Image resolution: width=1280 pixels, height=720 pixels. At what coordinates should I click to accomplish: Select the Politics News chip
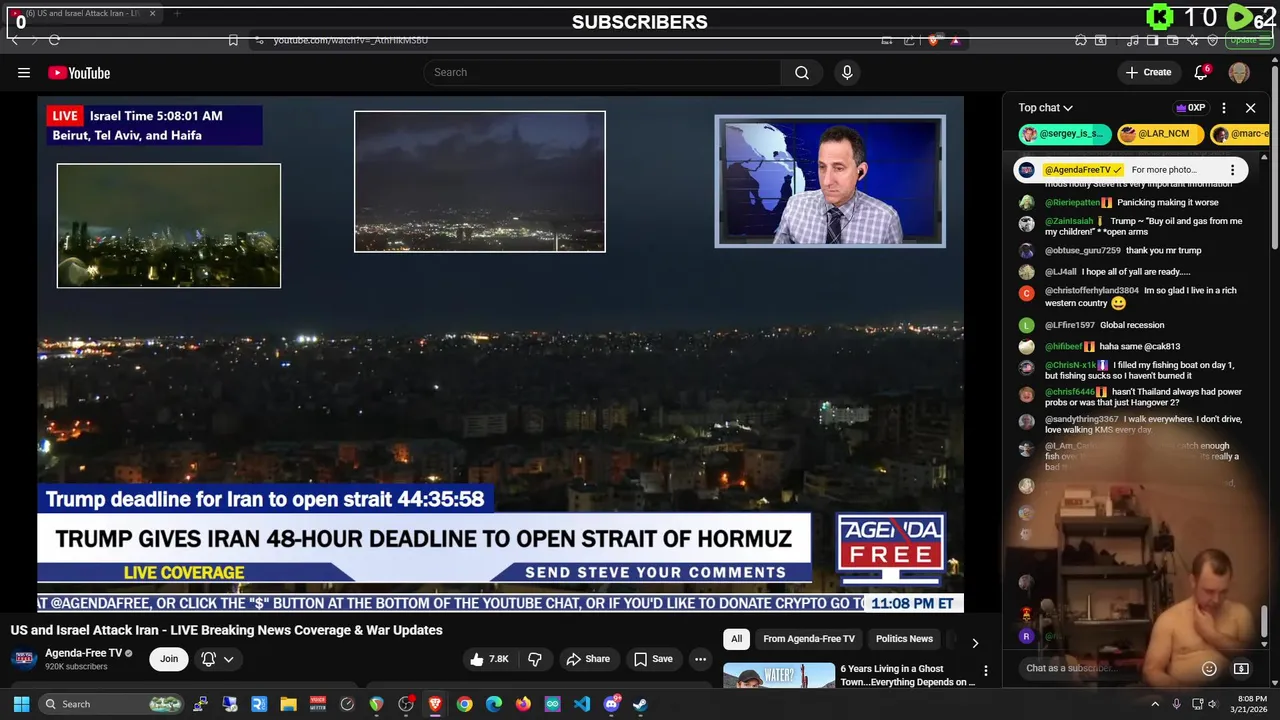(x=904, y=639)
